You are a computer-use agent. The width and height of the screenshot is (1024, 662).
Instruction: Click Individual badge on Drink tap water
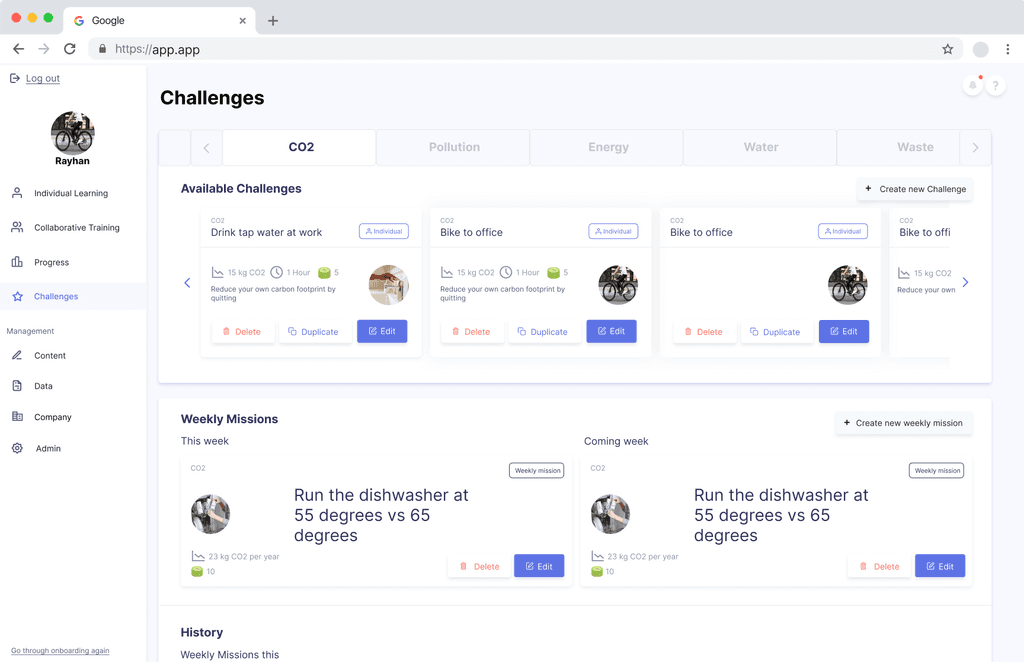384,231
